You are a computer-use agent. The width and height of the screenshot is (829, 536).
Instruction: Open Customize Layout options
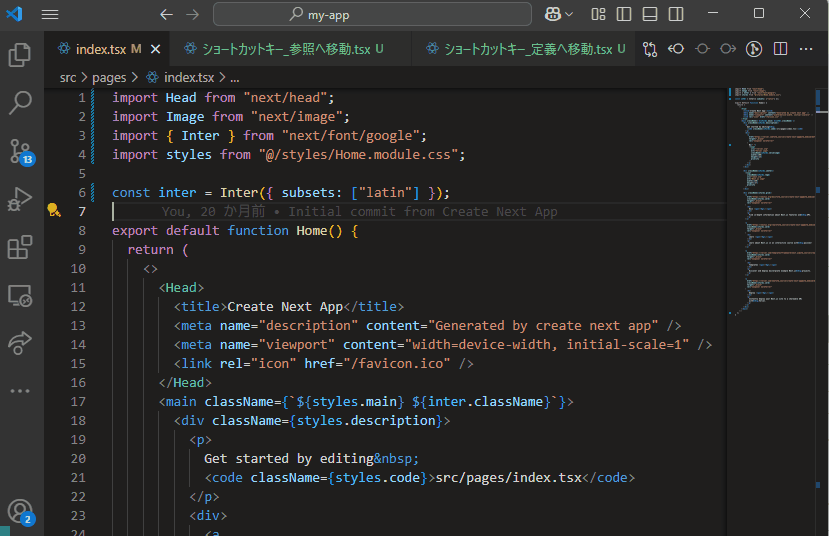click(598, 14)
